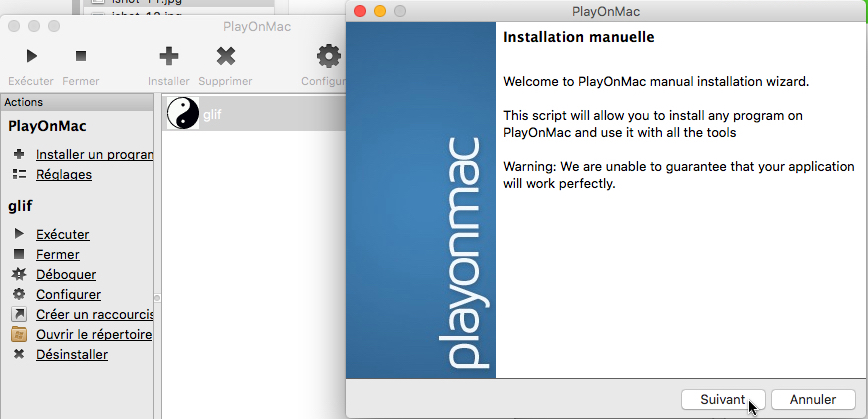Select the glif yin-yang application icon
This screenshot has width=868, height=419.
point(182,114)
